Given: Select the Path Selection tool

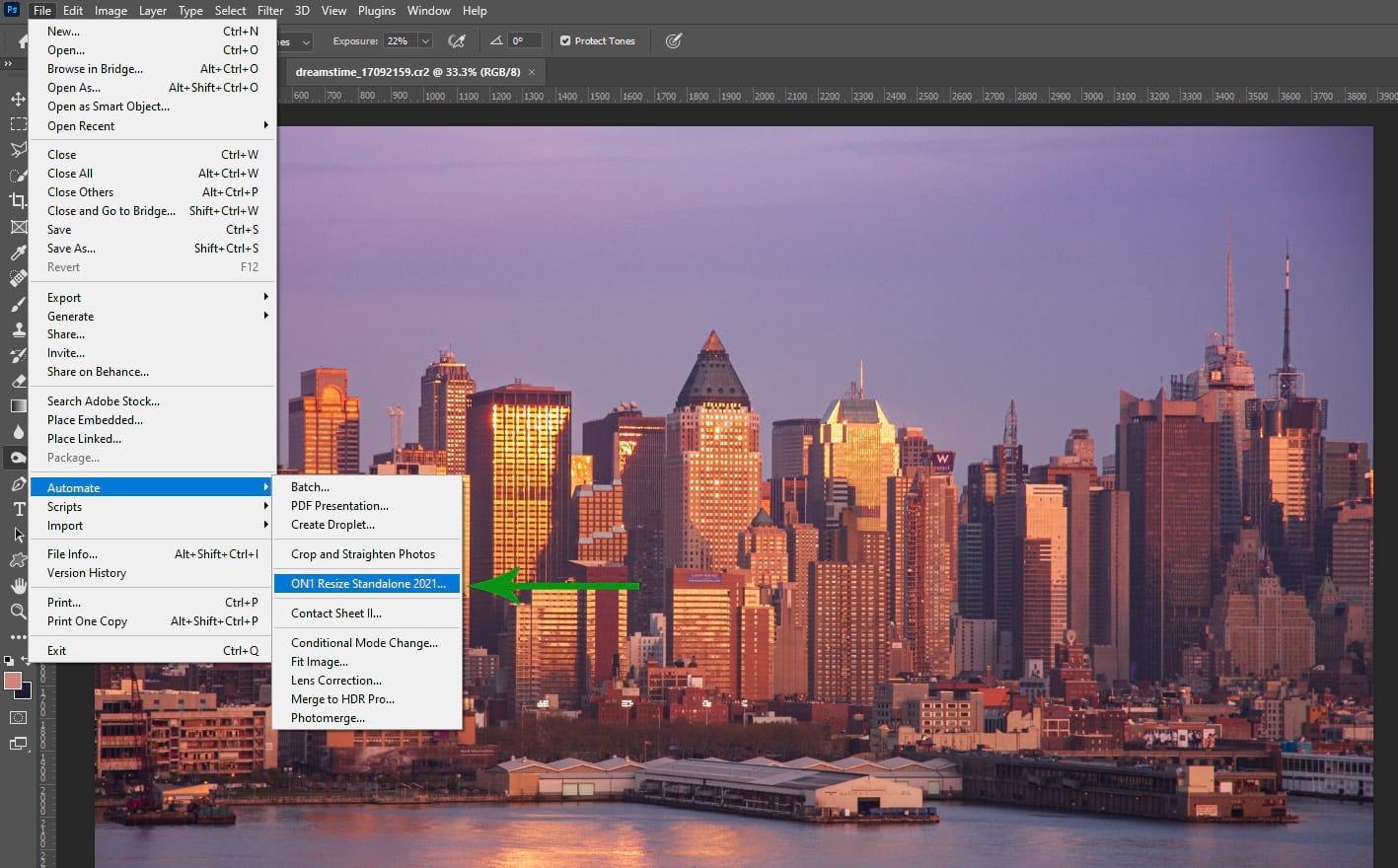Looking at the screenshot, I should pos(18,535).
